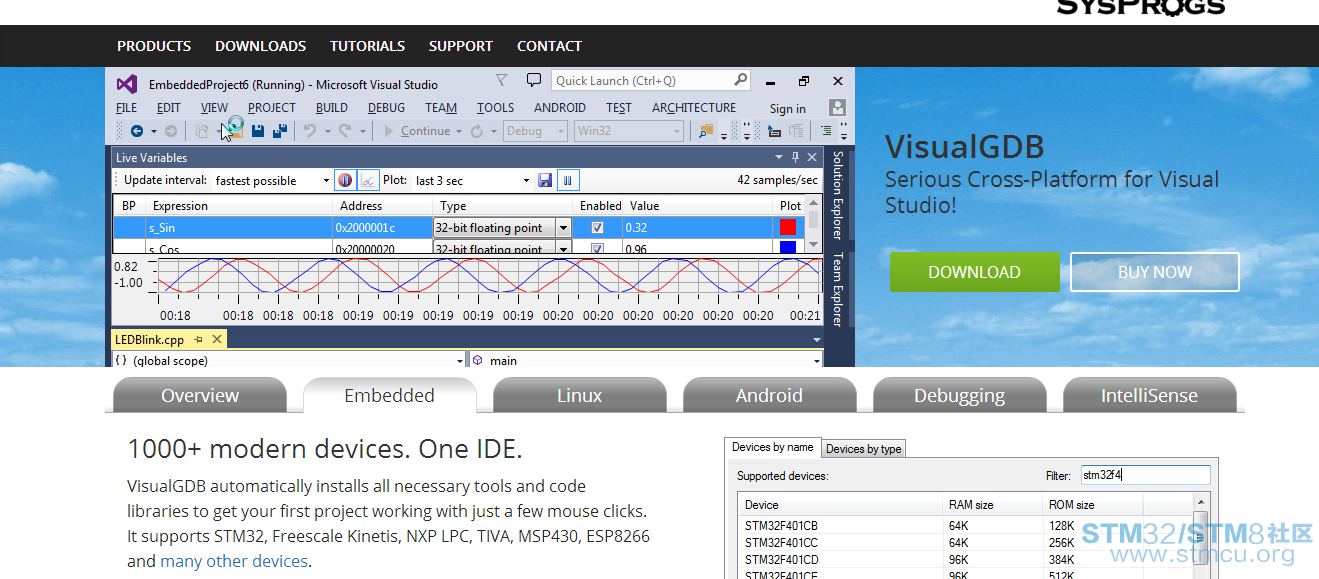Switch to the IntelliSense tab
Image resolution: width=1319 pixels, height=579 pixels.
tap(1149, 395)
